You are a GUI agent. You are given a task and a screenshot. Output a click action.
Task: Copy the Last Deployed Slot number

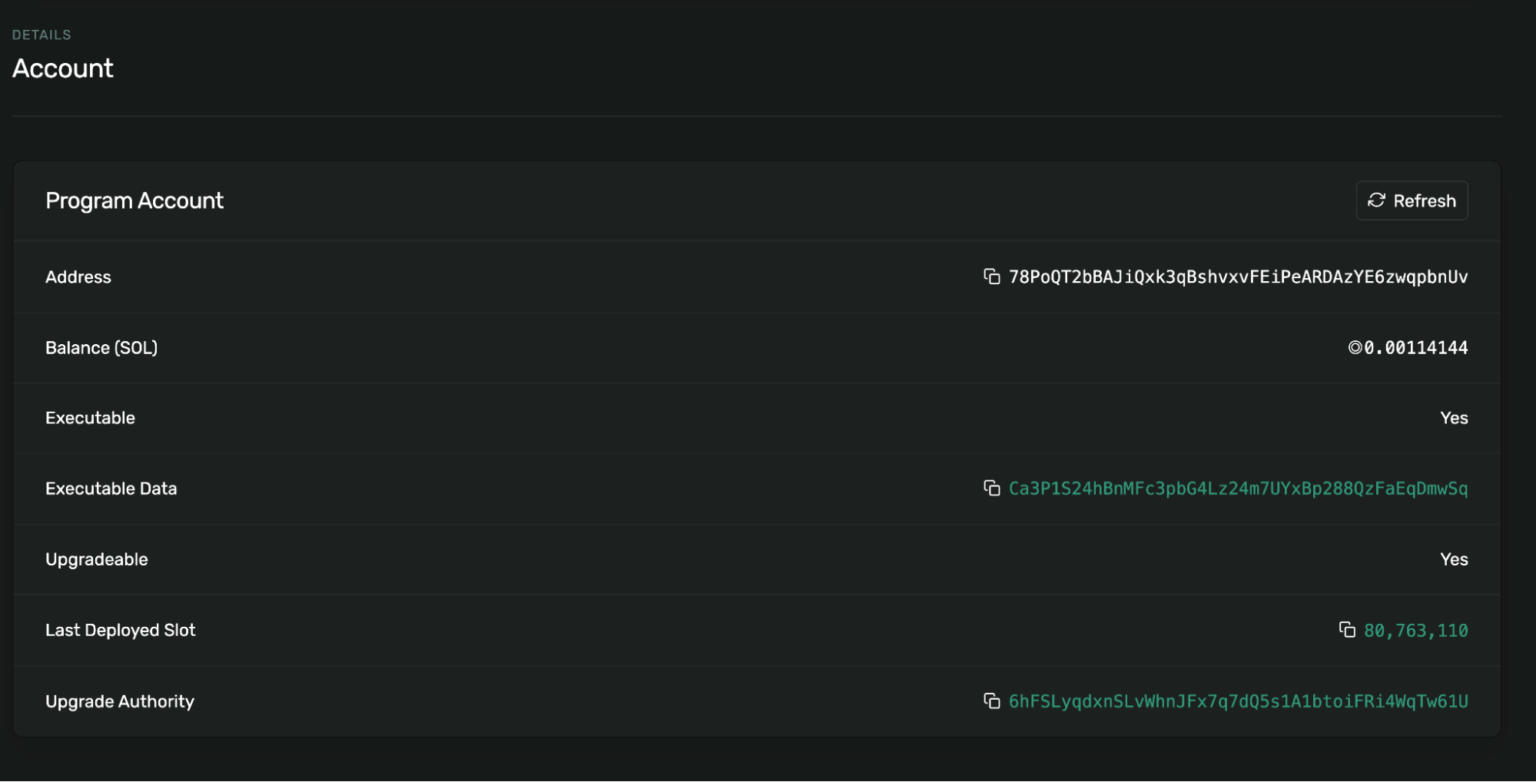pos(1347,630)
